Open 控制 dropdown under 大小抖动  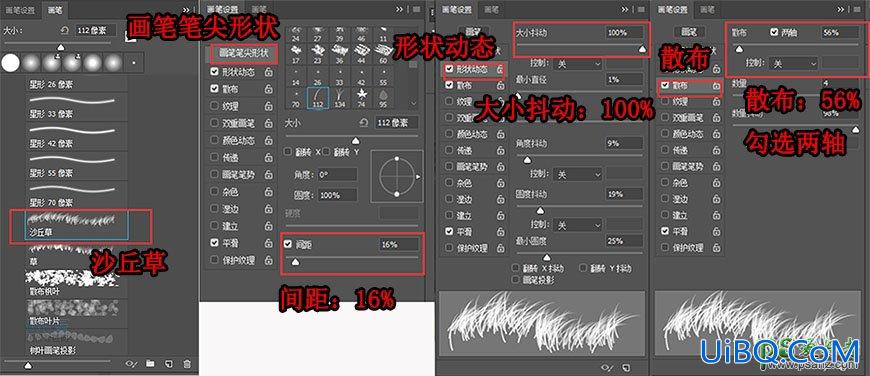click(x=578, y=64)
